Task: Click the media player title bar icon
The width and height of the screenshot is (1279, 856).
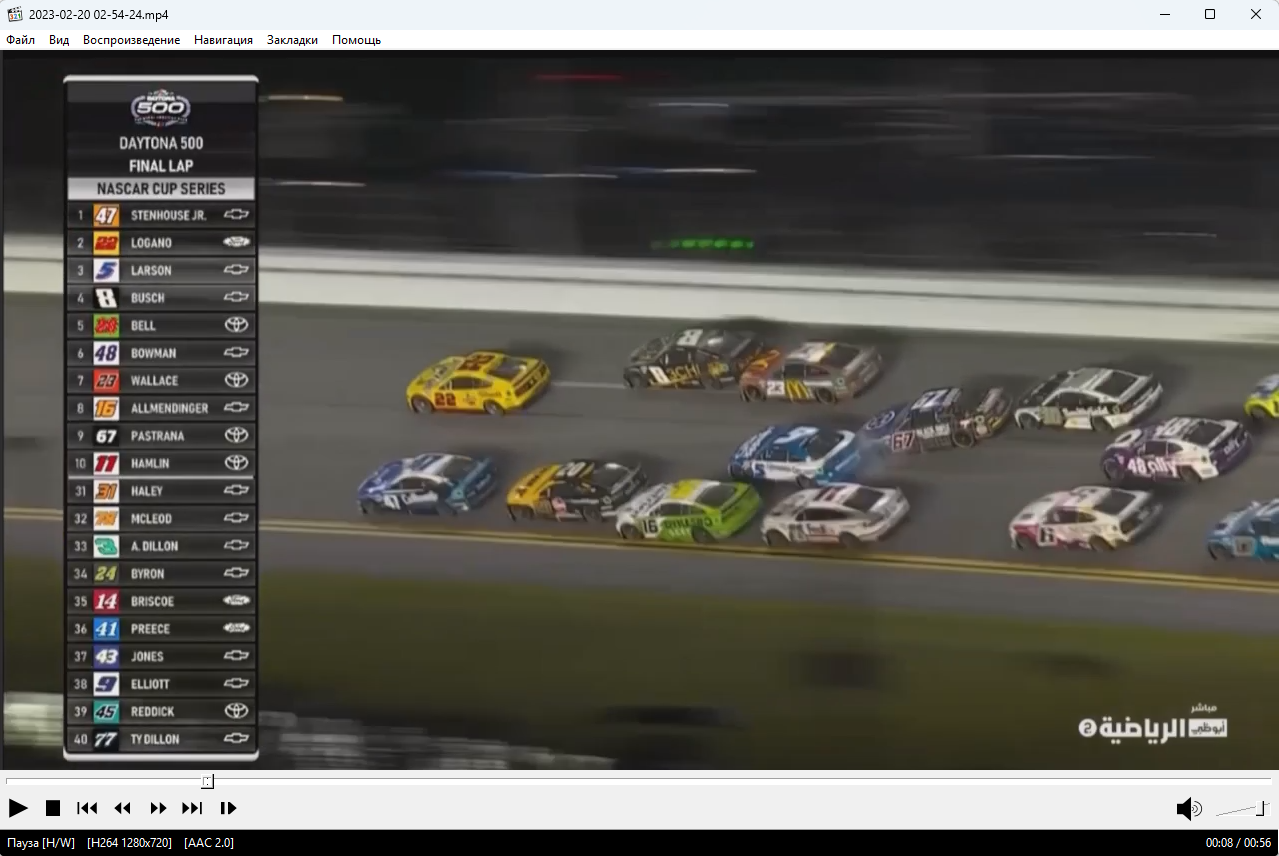Action: click(15, 14)
